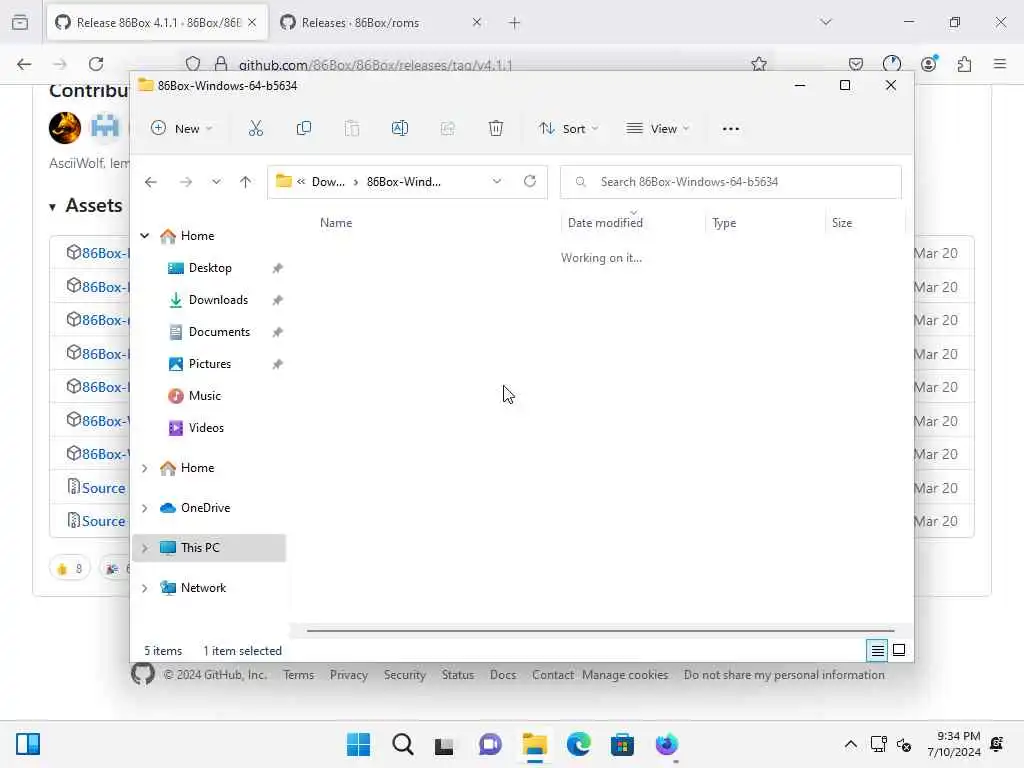The width and height of the screenshot is (1024, 768).
Task: Open Chat app from taskbar
Action: click(x=490, y=744)
